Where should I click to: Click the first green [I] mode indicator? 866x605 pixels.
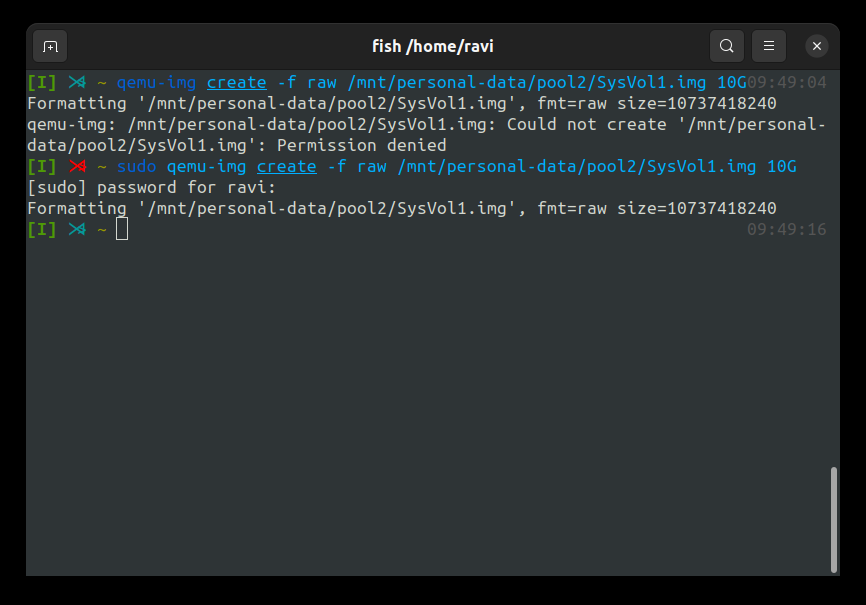click(x=42, y=82)
